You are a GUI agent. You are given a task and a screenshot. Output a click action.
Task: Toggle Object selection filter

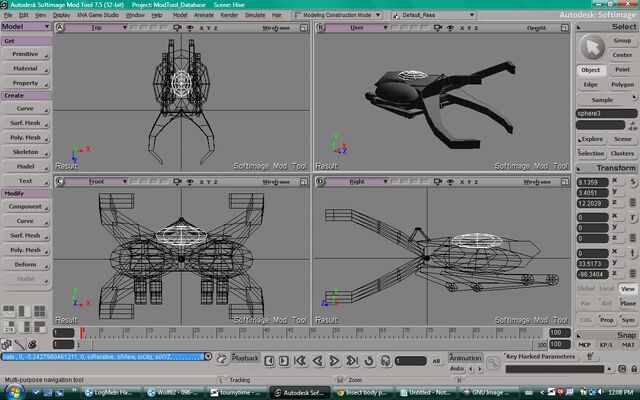pyautogui.click(x=591, y=70)
